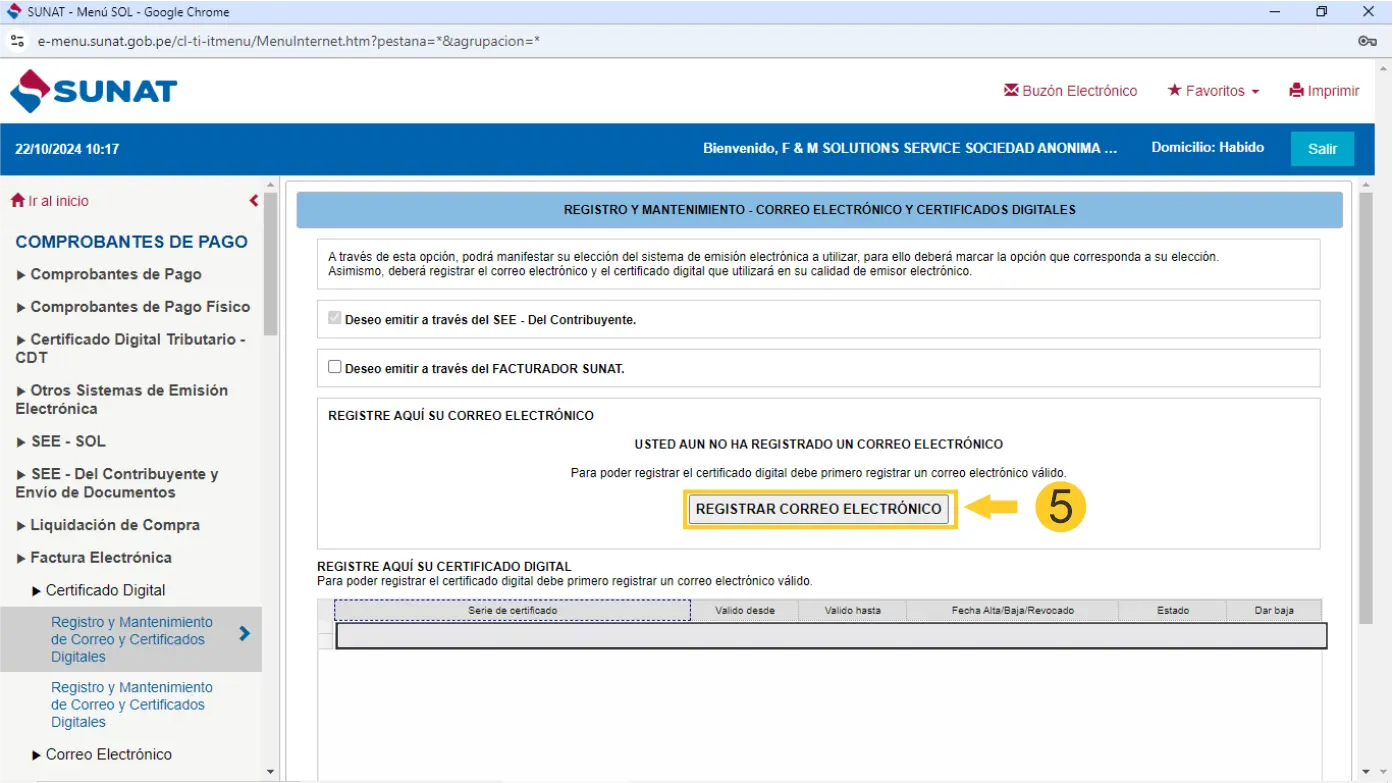1393x783 pixels.
Task: Click the main content vertical scrollbar
Action: pos(1366,400)
